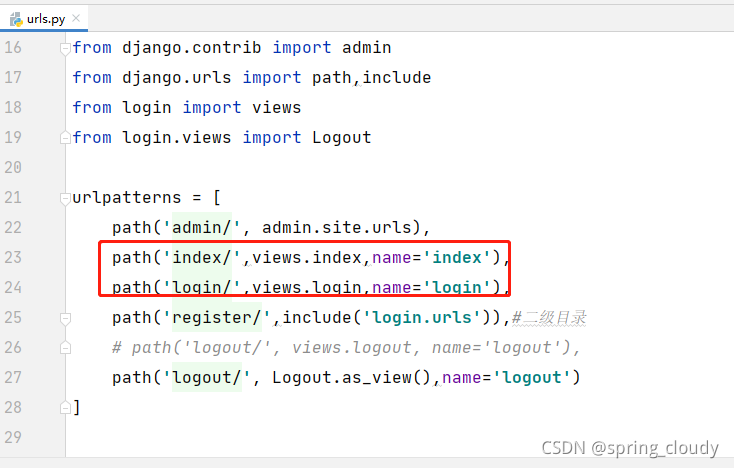The image size is (734, 468).
Task: Click the commented-out logout path on line 26
Action: click(346, 348)
